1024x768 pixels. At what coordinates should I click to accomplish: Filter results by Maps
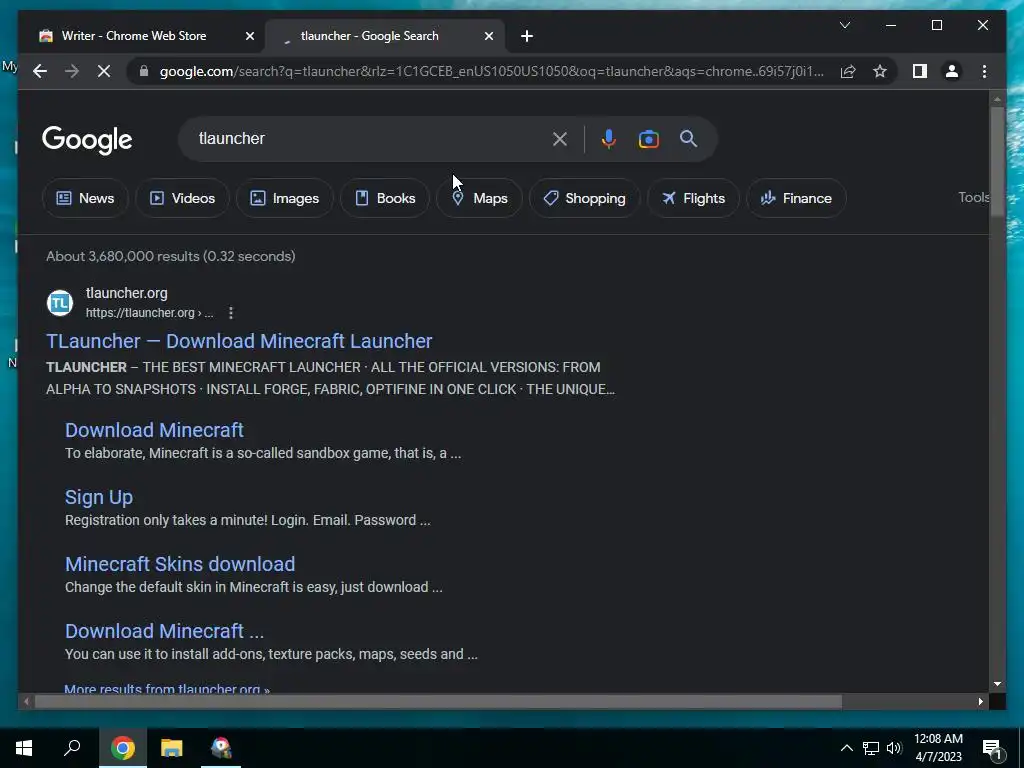[x=479, y=198]
